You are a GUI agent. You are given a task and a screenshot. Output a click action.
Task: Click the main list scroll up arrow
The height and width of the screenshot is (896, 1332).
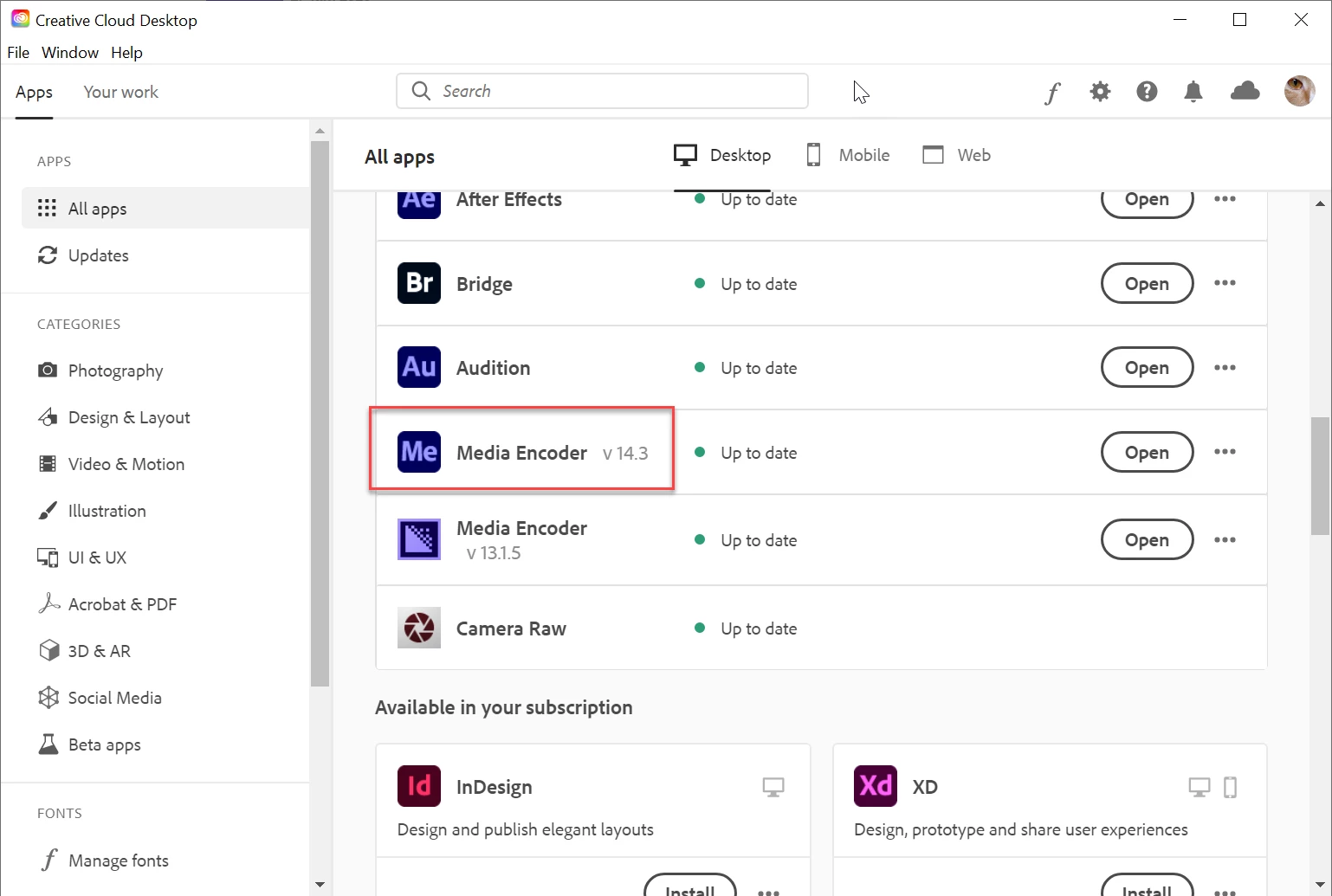pos(1320,203)
